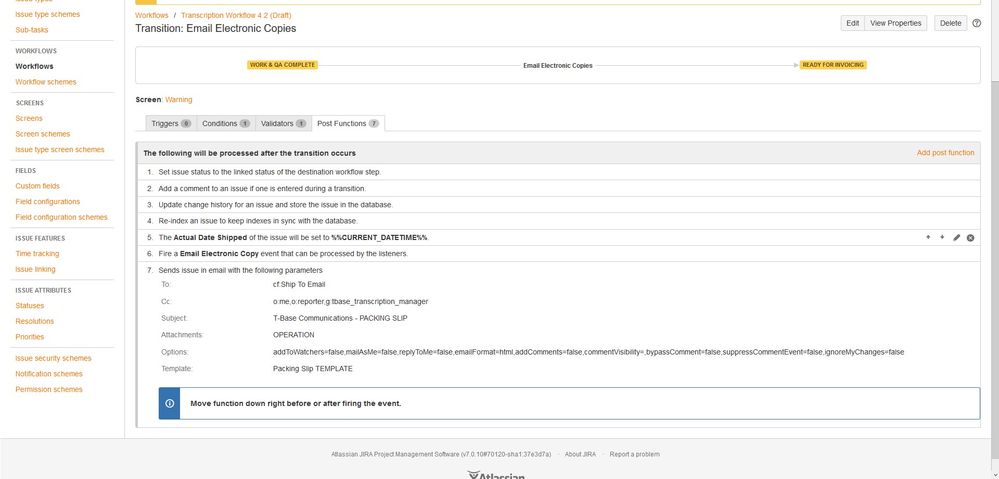The height and width of the screenshot is (479, 999).
Task: Open Issue linking in sidebar
Action: click(36, 269)
